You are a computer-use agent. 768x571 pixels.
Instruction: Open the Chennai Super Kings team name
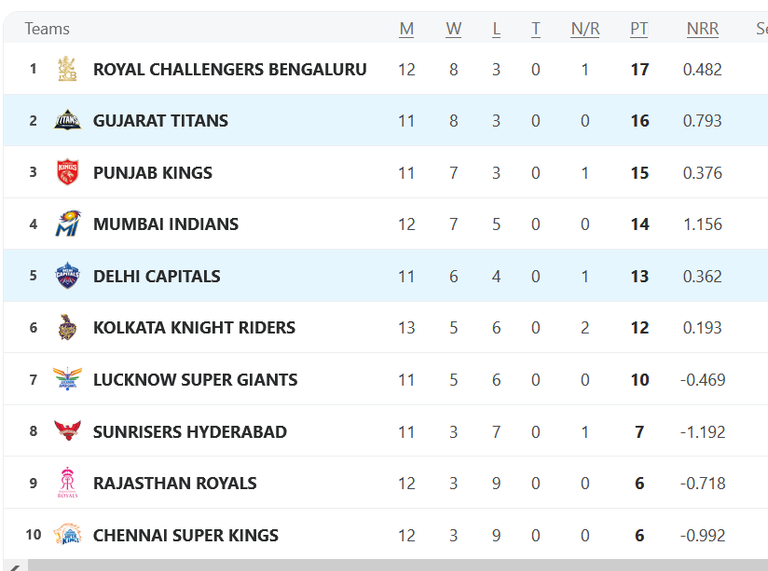click(x=186, y=535)
